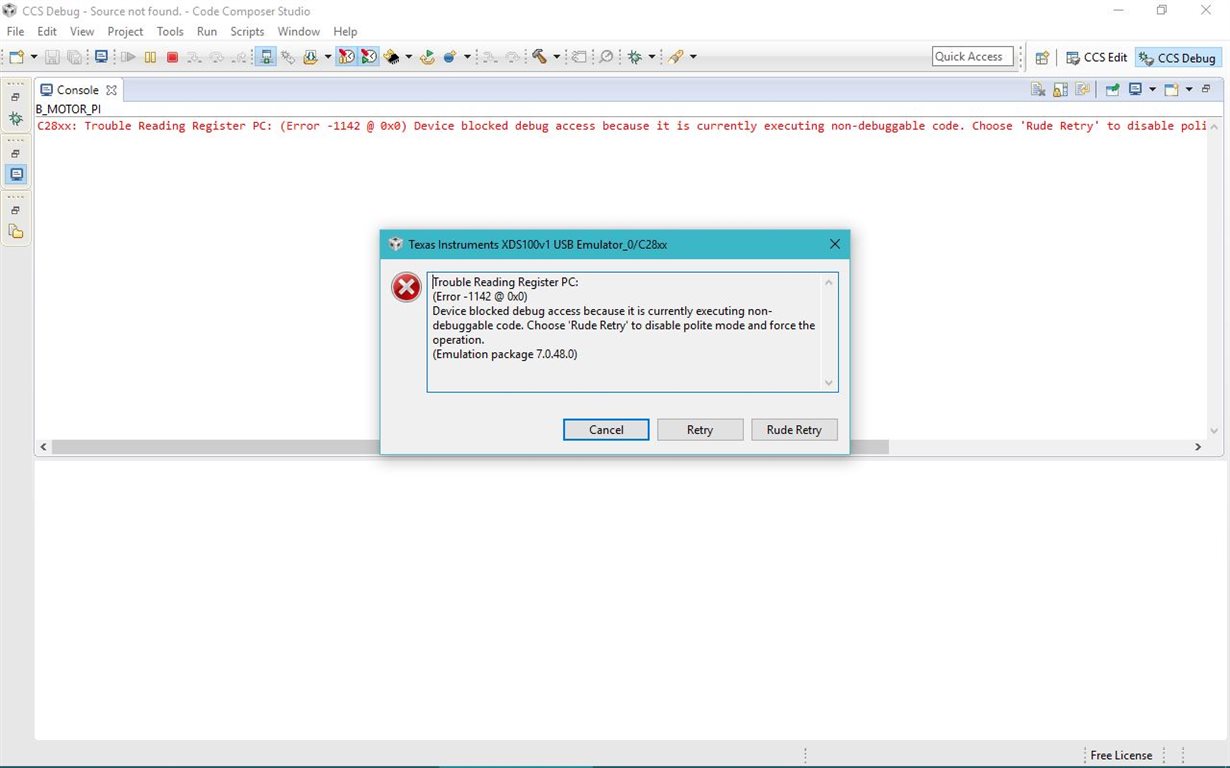The width and height of the screenshot is (1230, 768).
Task: Click the Build hammer icon
Action: [x=539, y=57]
